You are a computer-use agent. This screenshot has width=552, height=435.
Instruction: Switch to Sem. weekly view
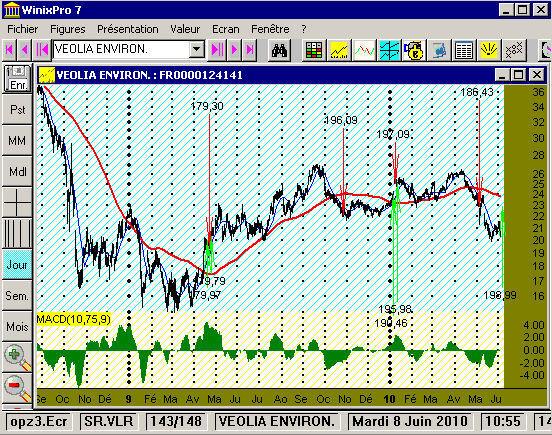[17, 295]
